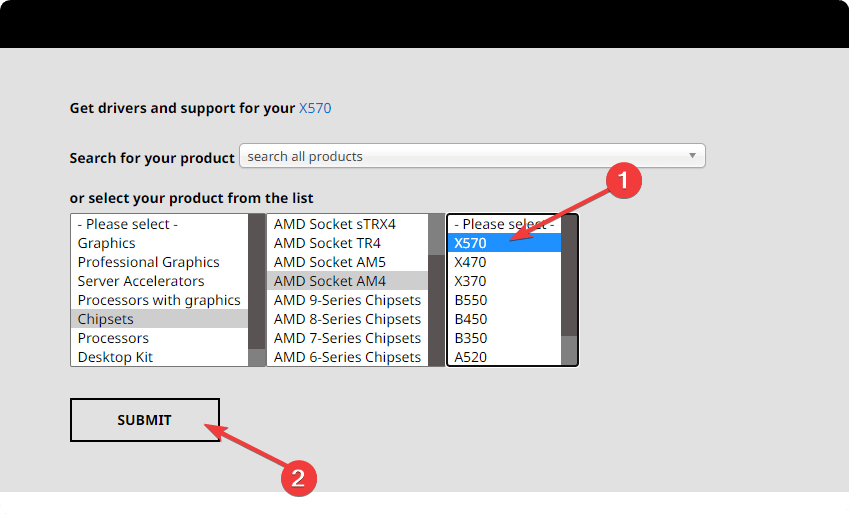Select Processors in the category list
The image size is (849, 515).
[113, 338]
